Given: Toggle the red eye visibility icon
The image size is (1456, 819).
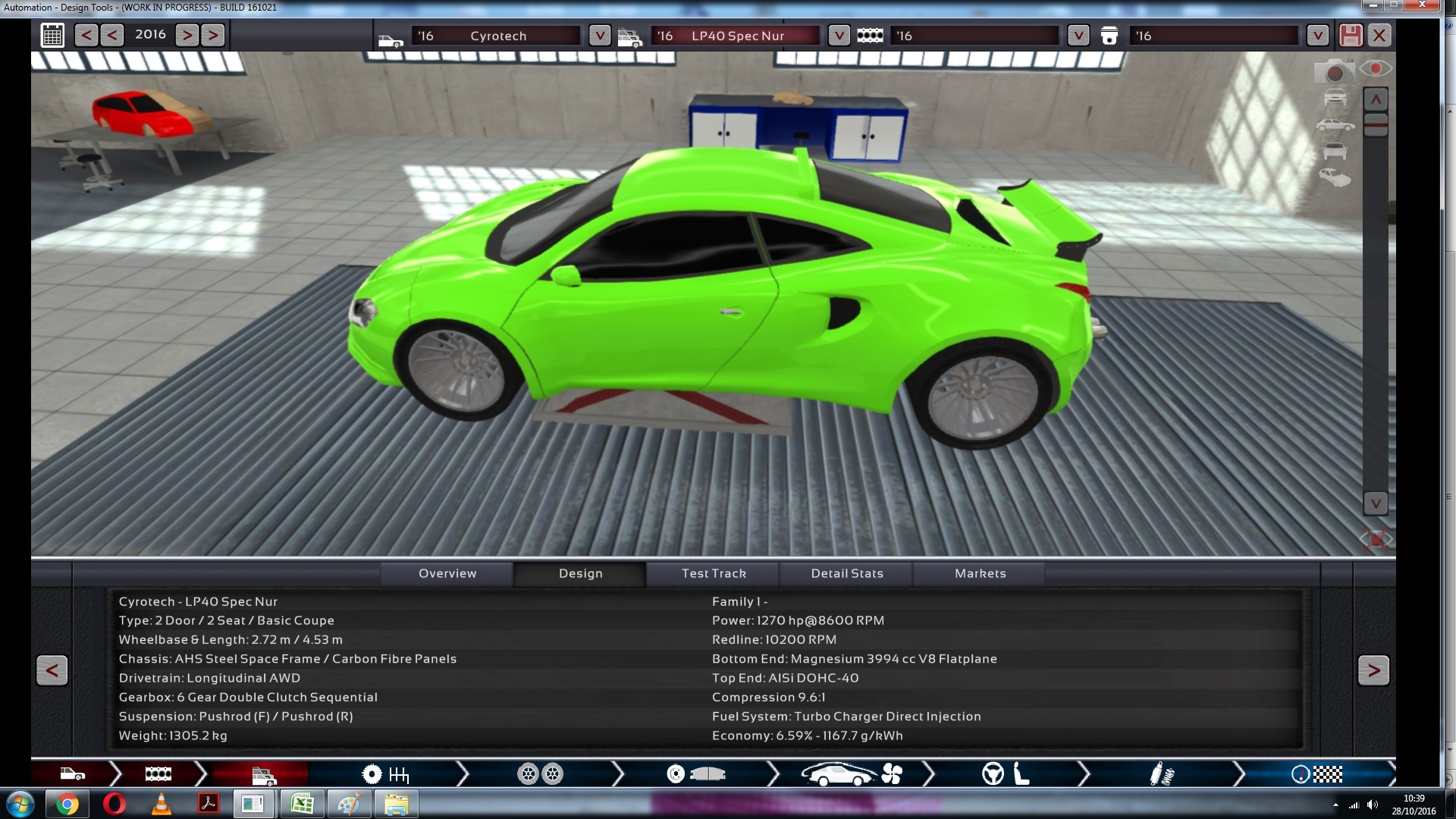Looking at the screenshot, I should coord(1376,69).
